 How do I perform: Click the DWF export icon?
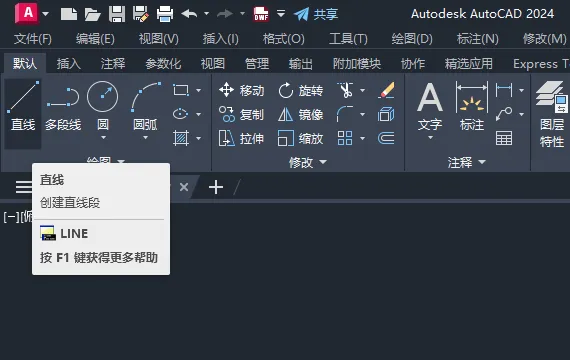click(261, 14)
